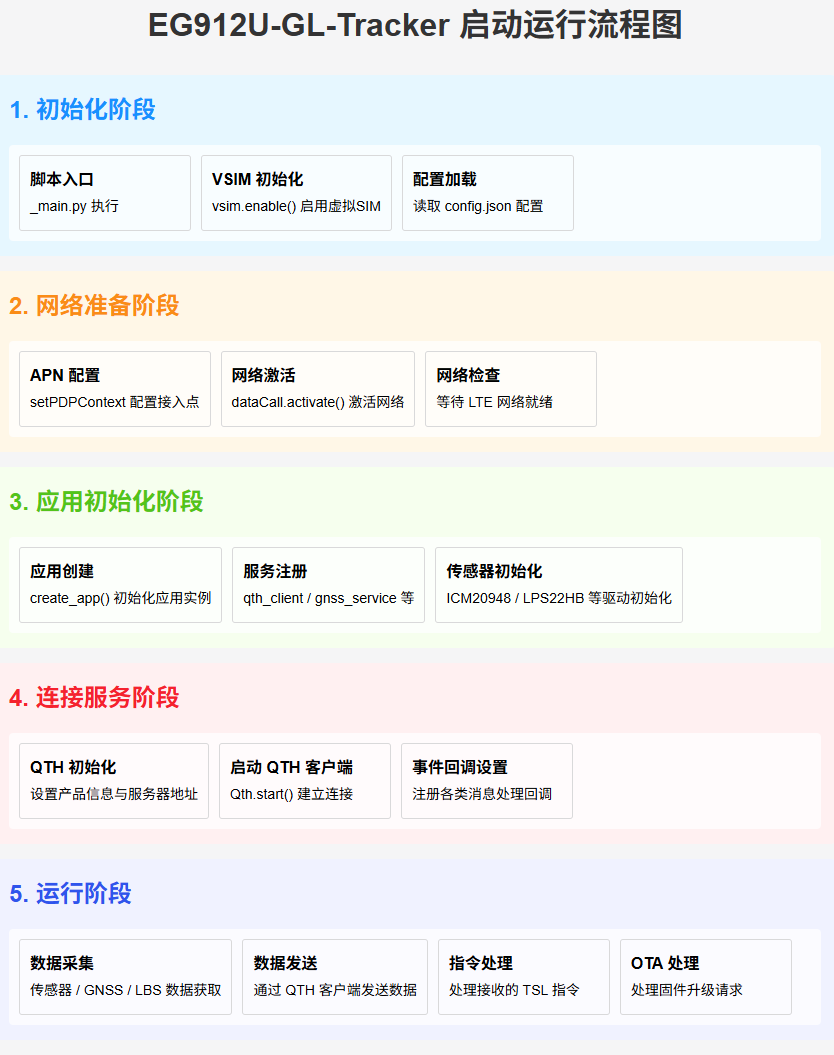The image size is (834, 1055).
Task: Click the OTA 处理 card
Action: click(x=705, y=977)
